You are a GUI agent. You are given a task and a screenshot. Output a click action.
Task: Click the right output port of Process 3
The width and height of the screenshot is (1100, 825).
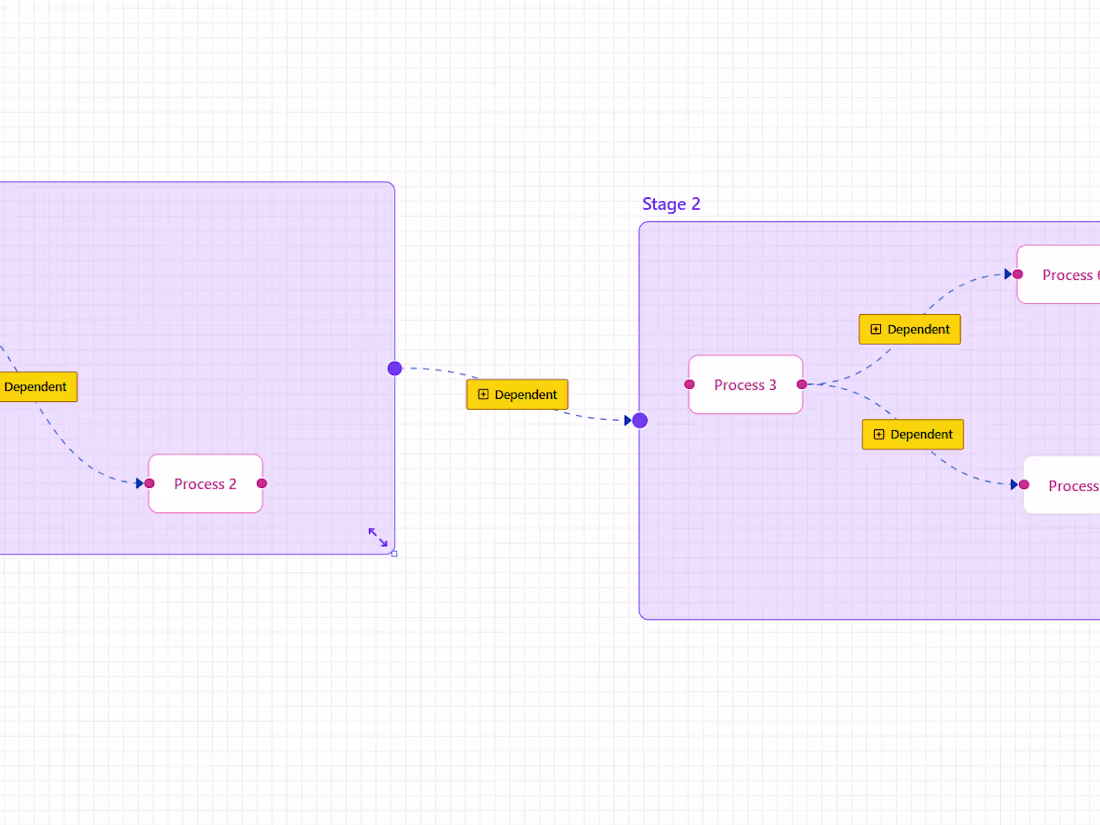[x=802, y=383]
